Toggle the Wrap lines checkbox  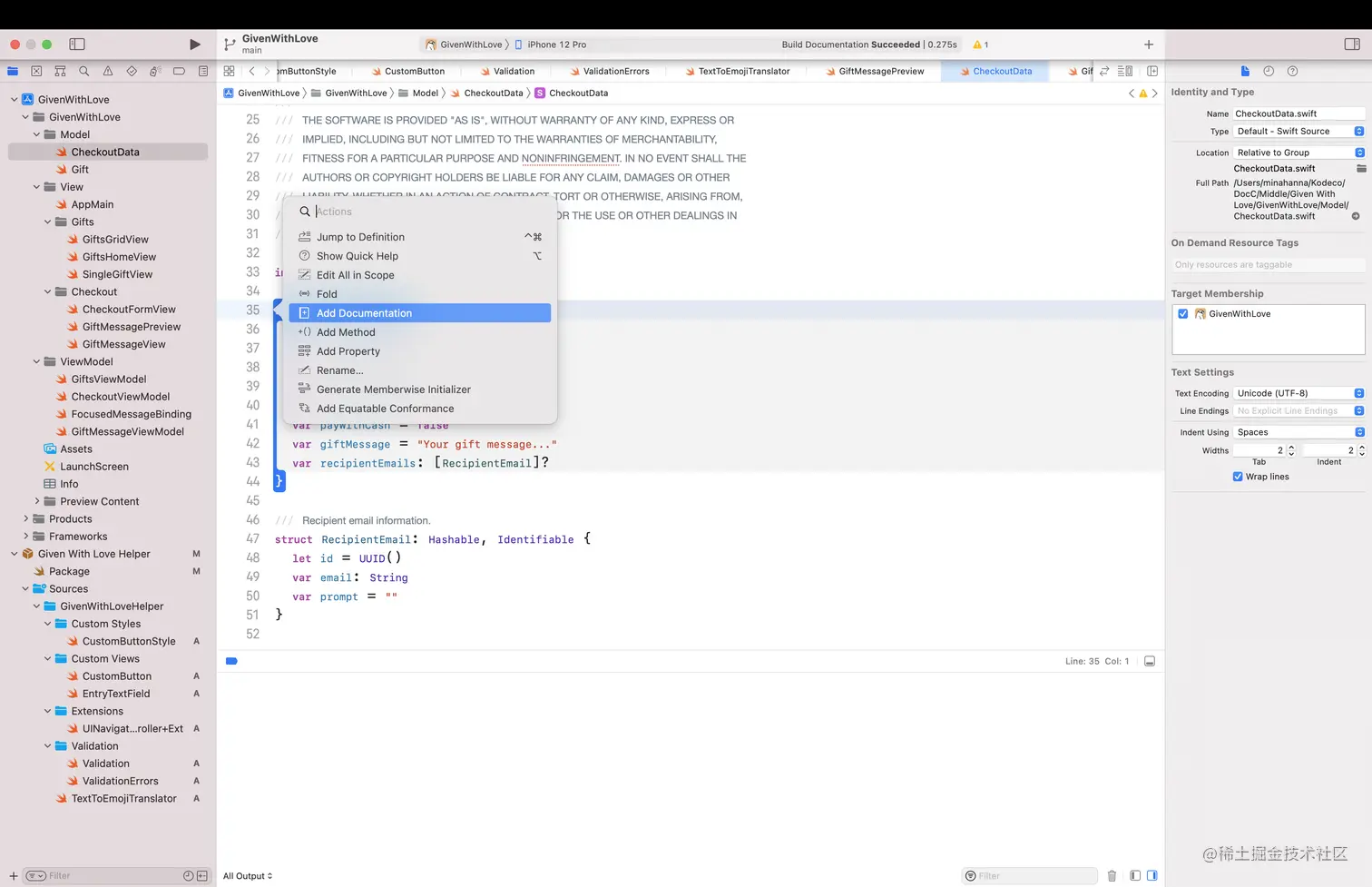[x=1238, y=477]
